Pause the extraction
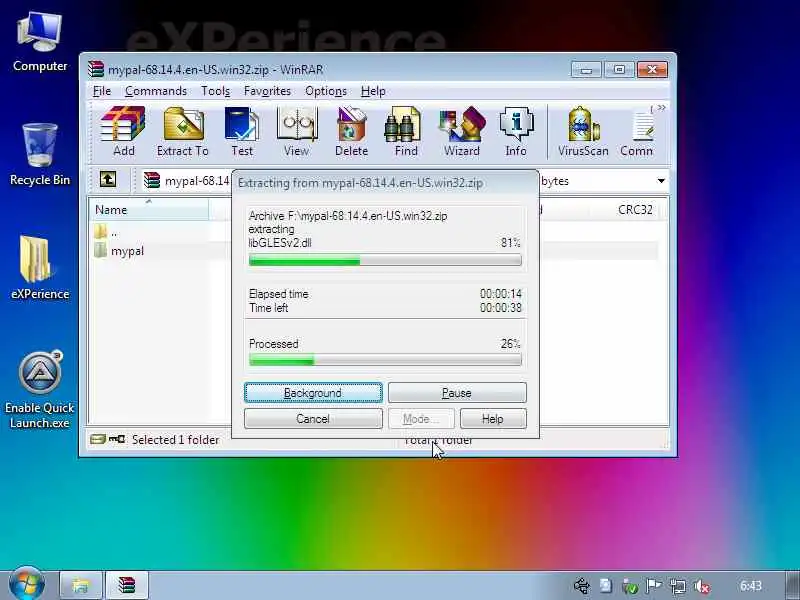 (x=457, y=393)
